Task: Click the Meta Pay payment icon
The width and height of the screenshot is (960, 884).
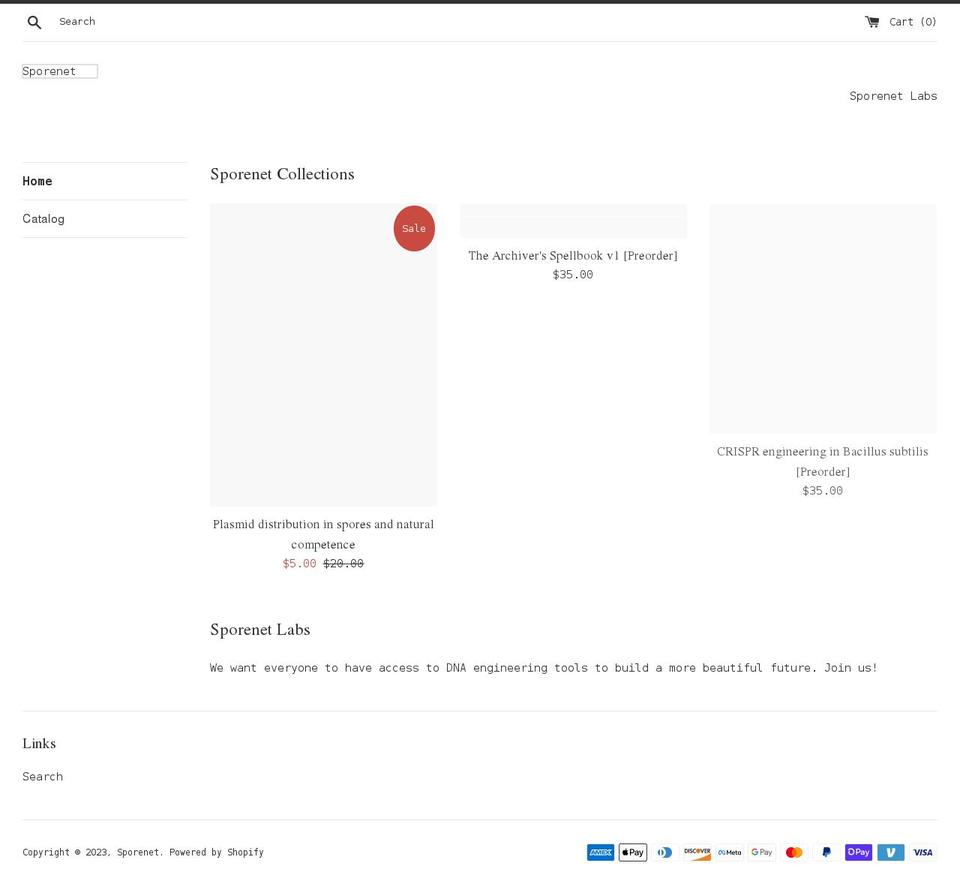Action: coord(729,852)
